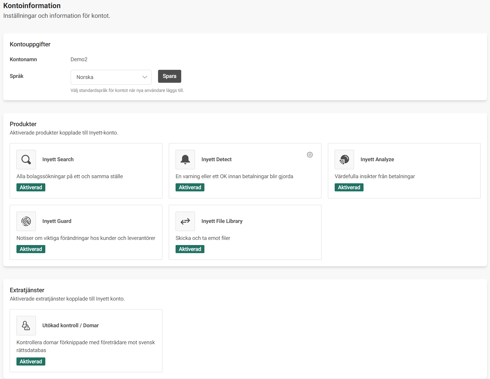Click the Inyett Analyze chart icon
The image size is (490, 379).
(344, 160)
